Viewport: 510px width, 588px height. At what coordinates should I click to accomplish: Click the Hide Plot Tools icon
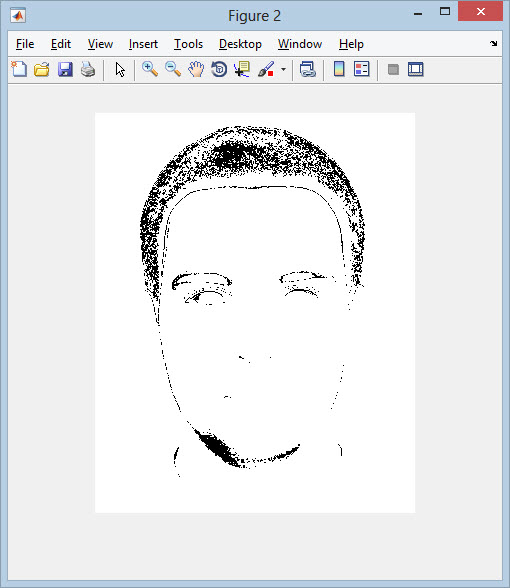(x=393, y=69)
